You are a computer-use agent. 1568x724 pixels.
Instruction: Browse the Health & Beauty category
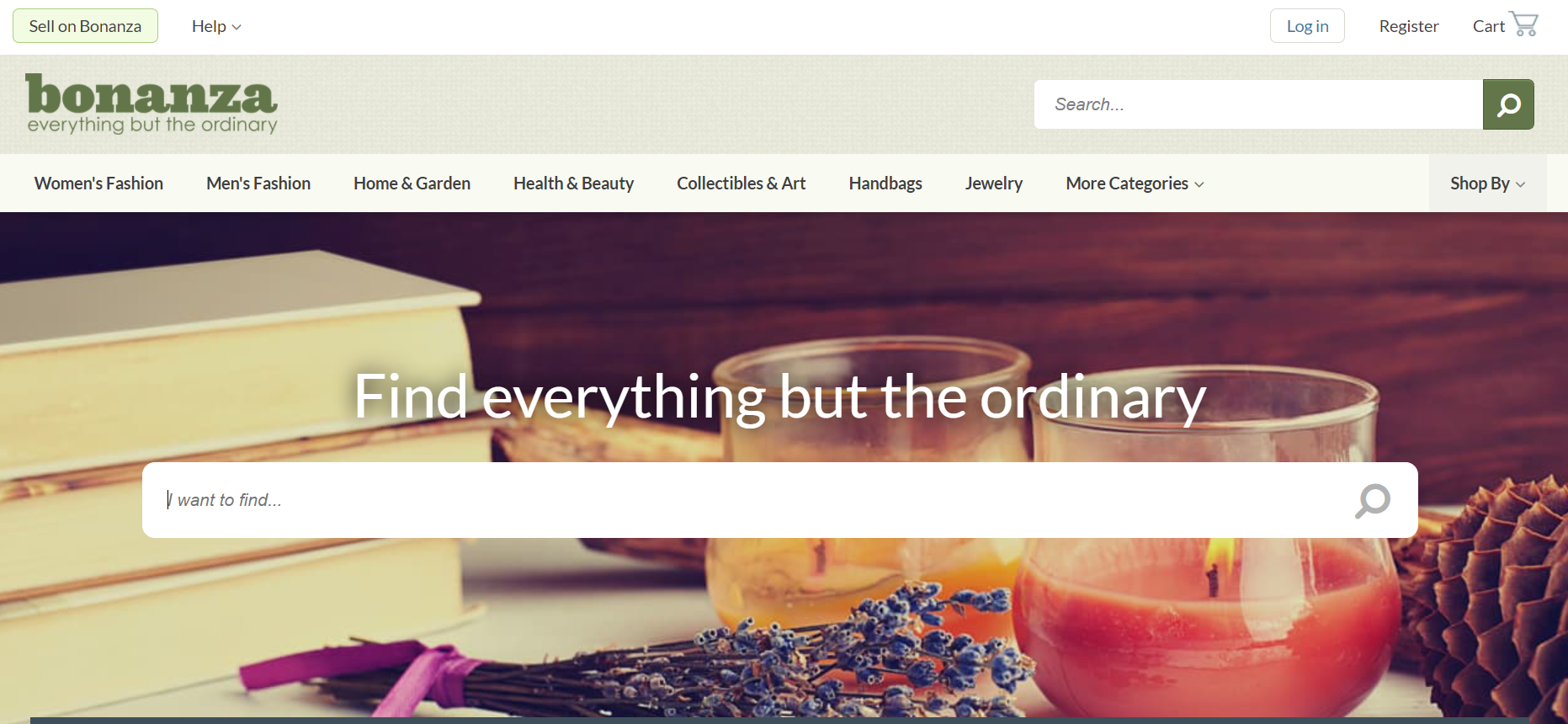pos(573,184)
